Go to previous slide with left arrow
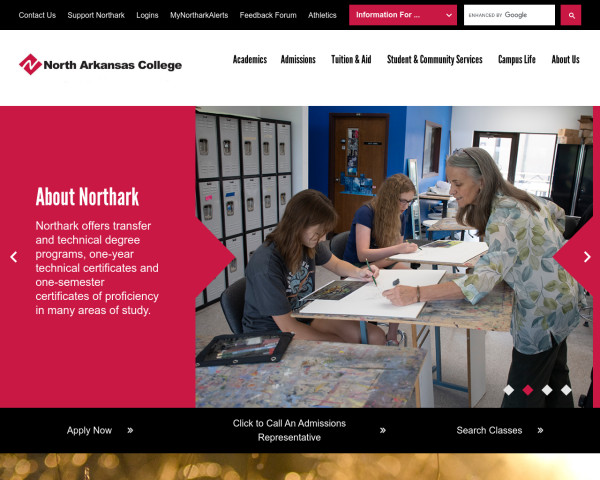 click(x=14, y=257)
